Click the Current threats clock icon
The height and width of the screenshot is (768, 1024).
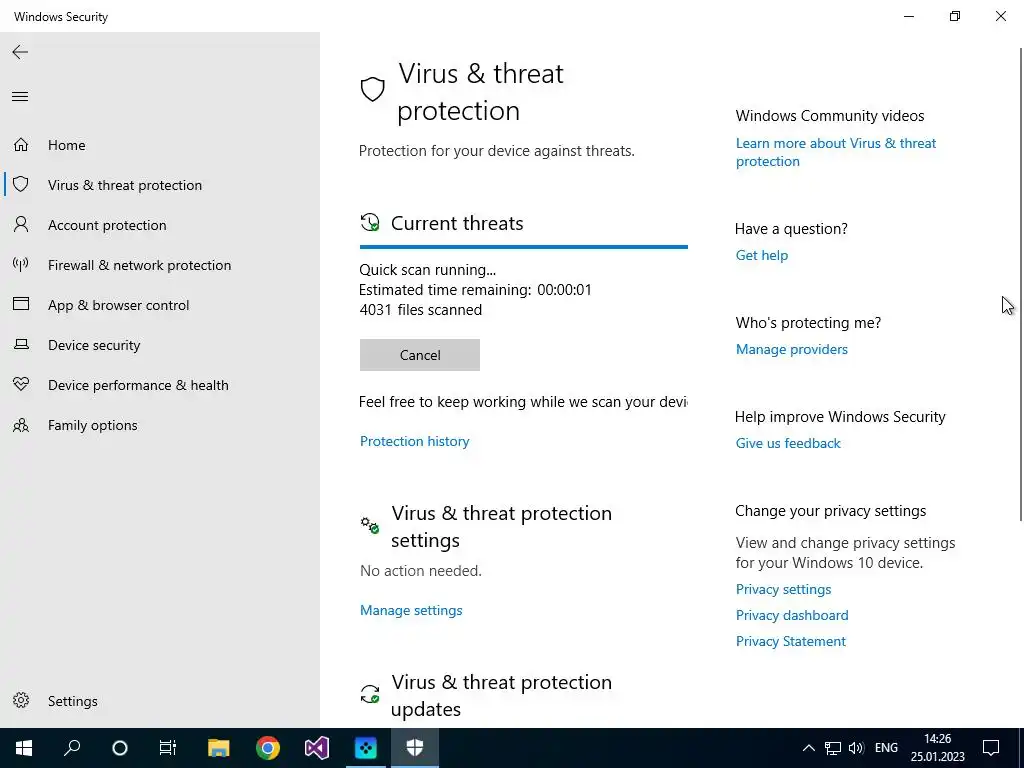pyautogui.click(x=370, y=222)
